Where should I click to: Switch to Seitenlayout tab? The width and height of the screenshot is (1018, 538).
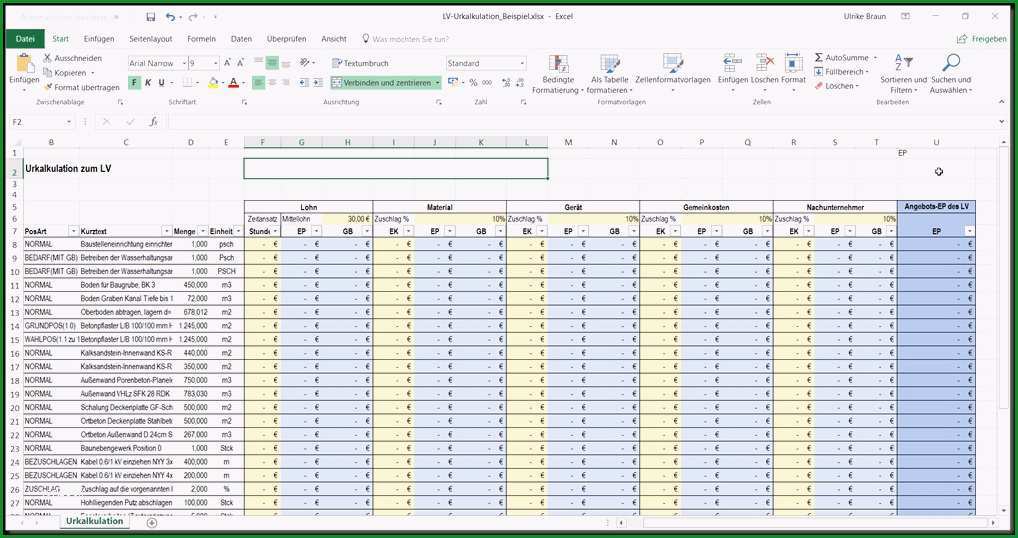pyautogui.click(x=151, y=39)
